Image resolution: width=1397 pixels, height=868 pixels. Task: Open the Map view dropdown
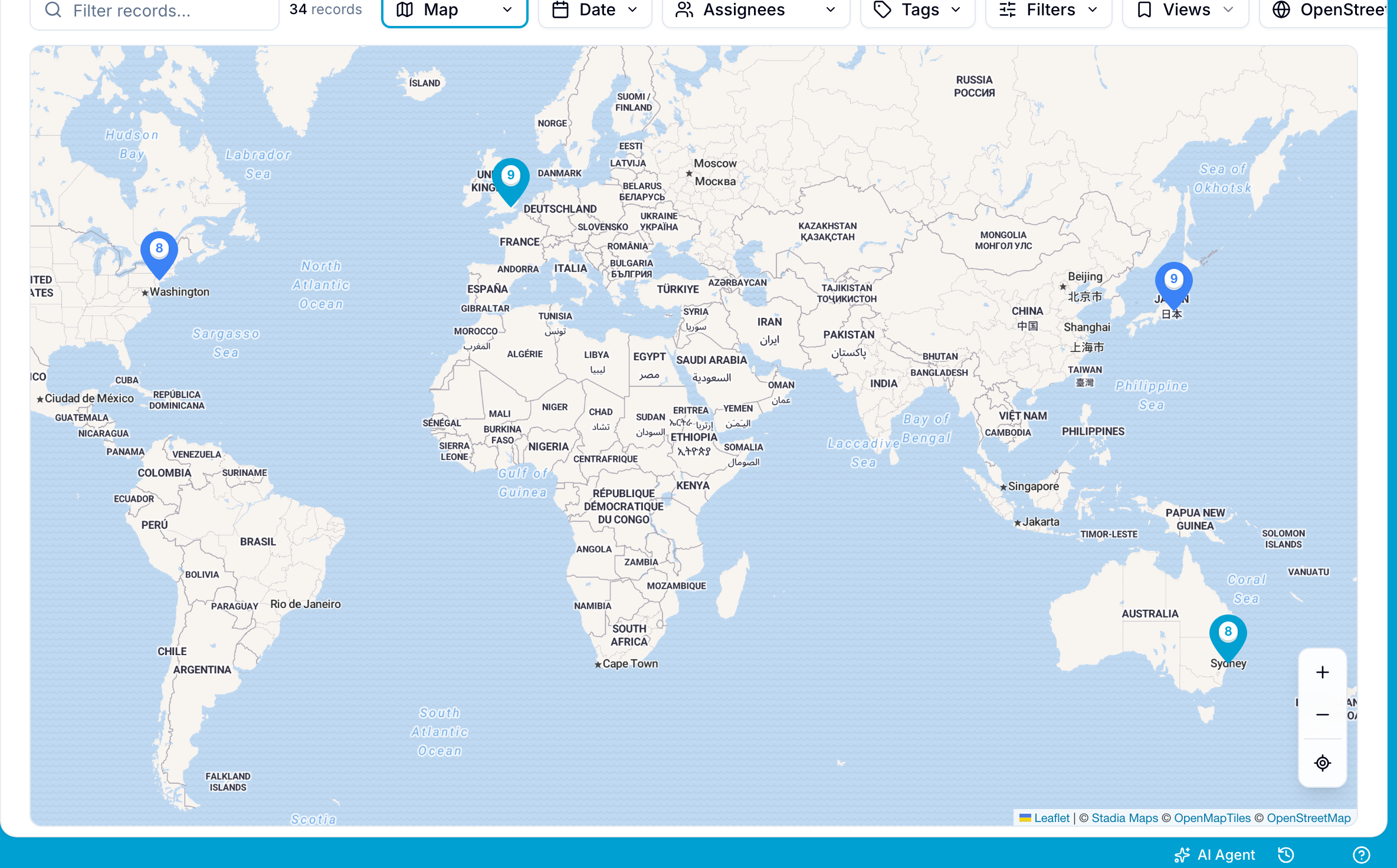[x=454, y=11]
